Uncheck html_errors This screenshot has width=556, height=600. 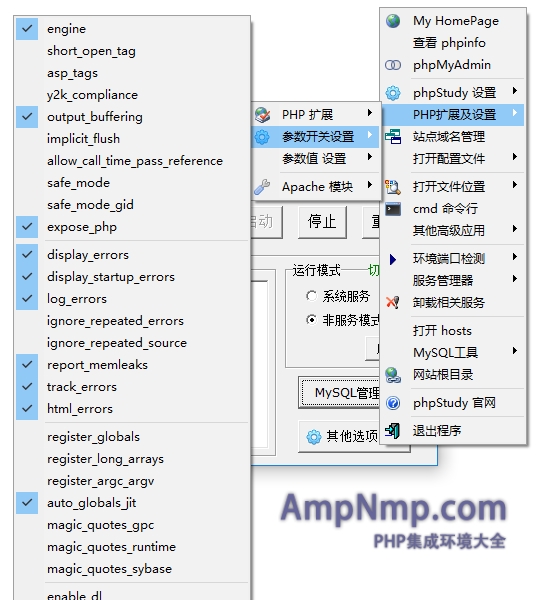point(132,409)
